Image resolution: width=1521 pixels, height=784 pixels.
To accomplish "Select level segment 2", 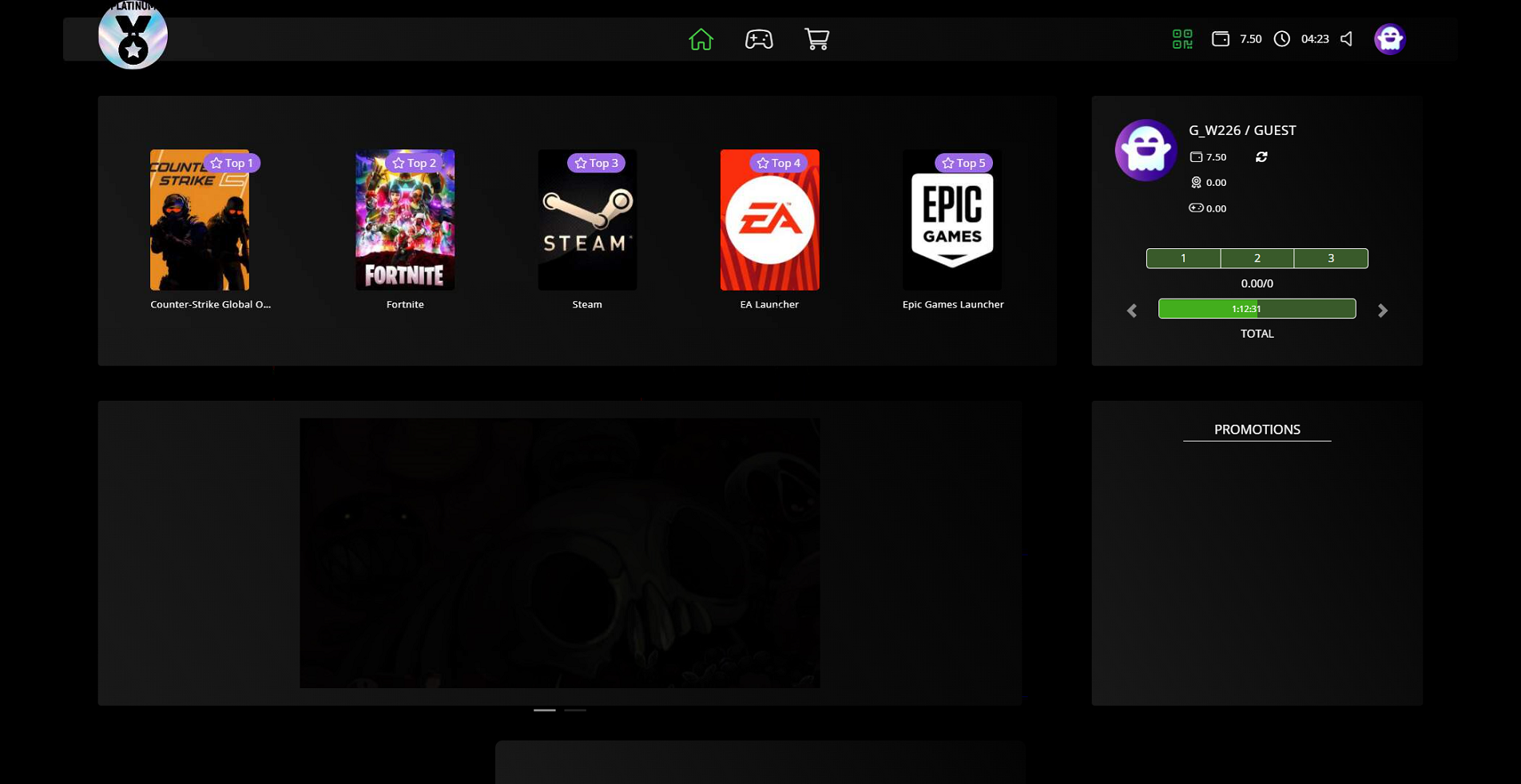I will pos(1257,258).
